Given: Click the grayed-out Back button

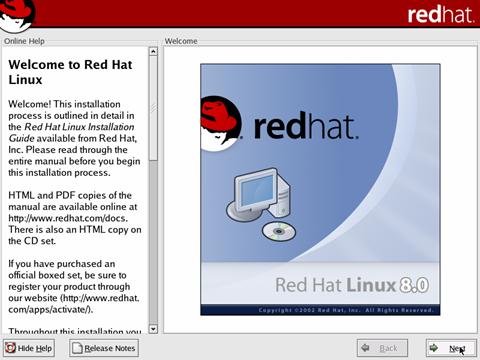Looking at the screenshot, I should 382,348.
